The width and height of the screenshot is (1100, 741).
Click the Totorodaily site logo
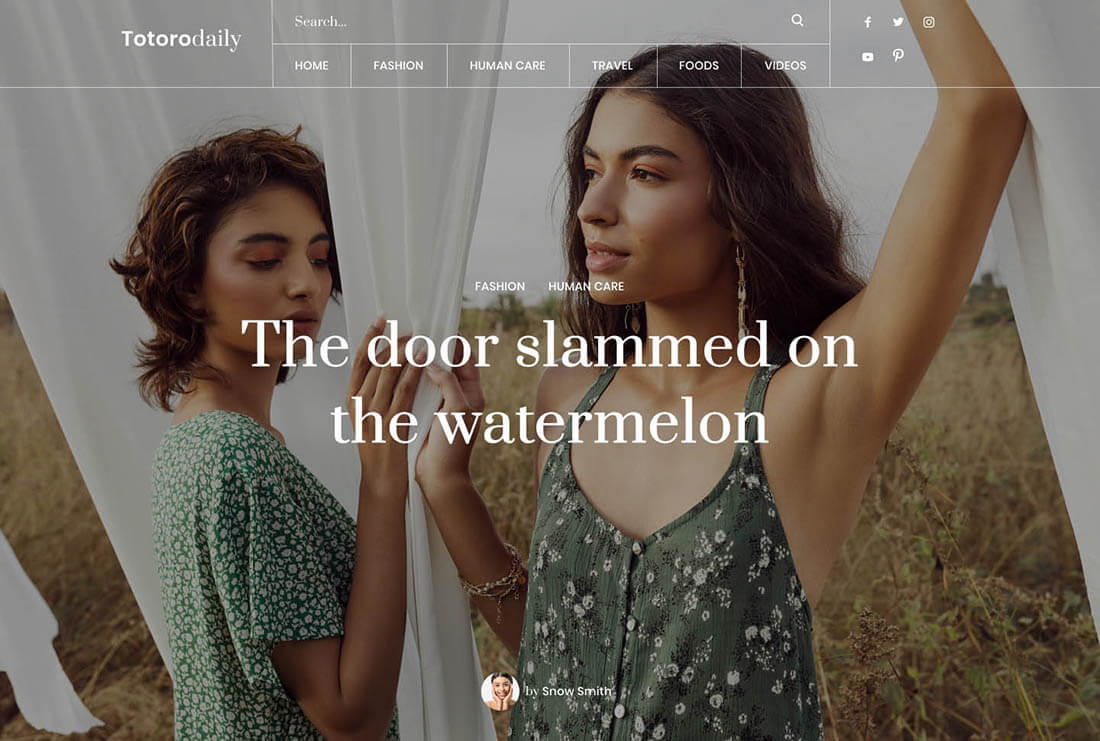[x=181, y=39]
